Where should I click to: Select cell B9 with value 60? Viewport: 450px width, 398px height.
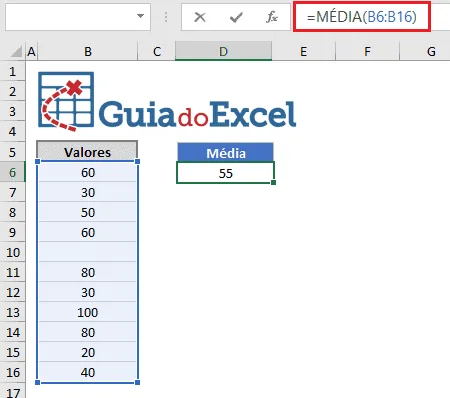click(88, 232)
